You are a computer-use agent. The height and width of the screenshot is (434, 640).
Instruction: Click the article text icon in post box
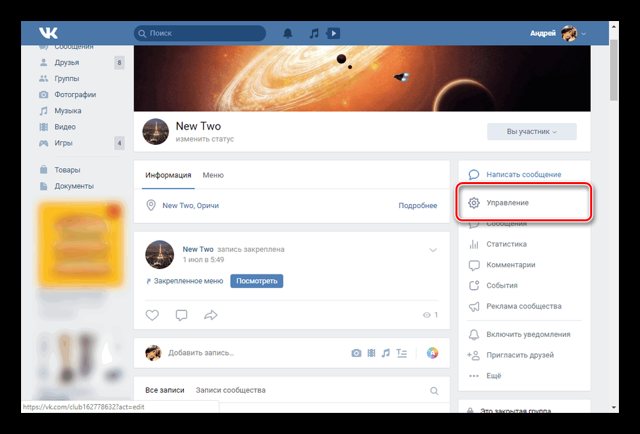pyautogui.click(x=402, y=353)
